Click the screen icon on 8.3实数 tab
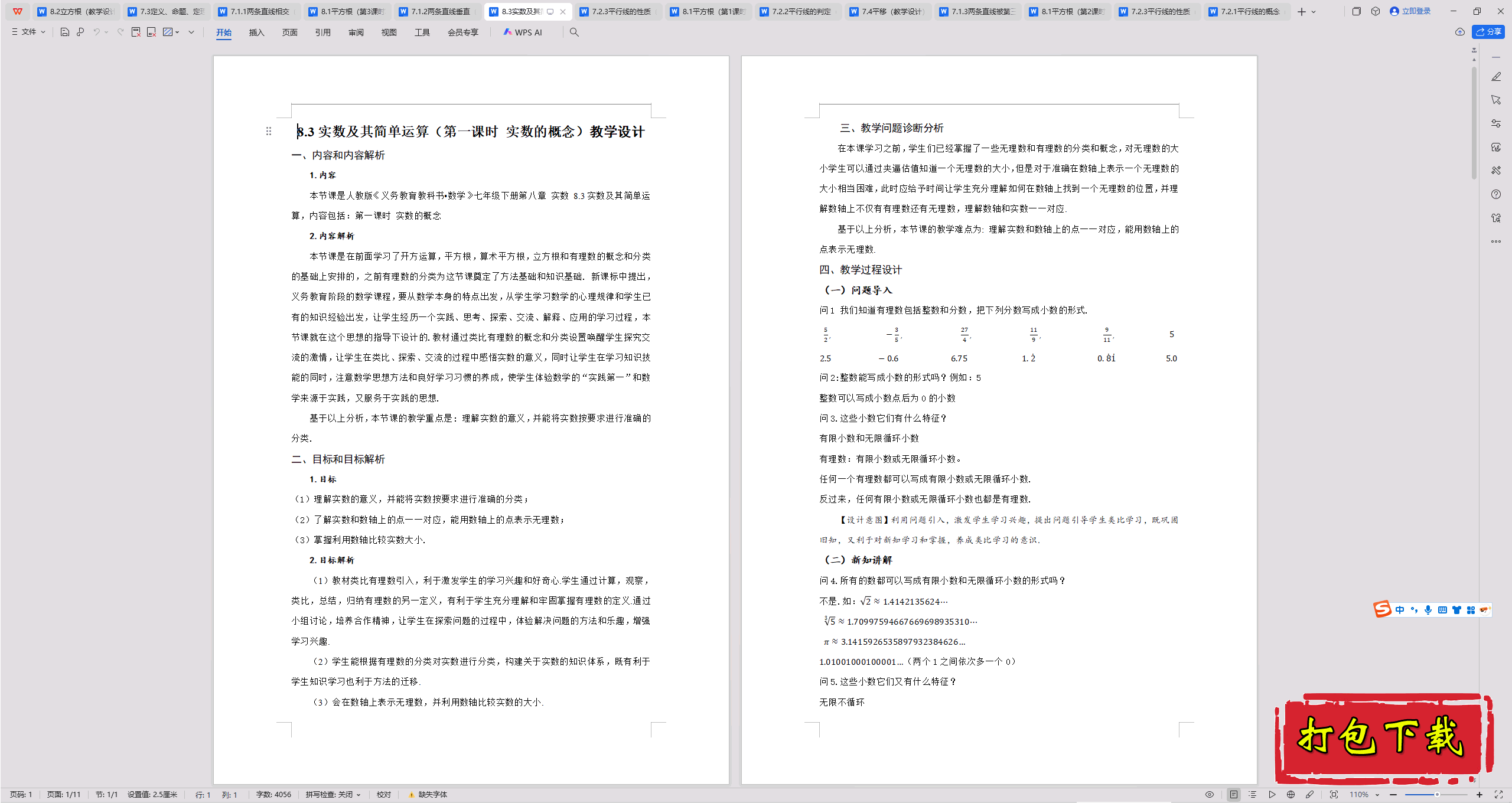Image resolution: width=1512 pixels, height=803 pixels. [x=550, y=11]
